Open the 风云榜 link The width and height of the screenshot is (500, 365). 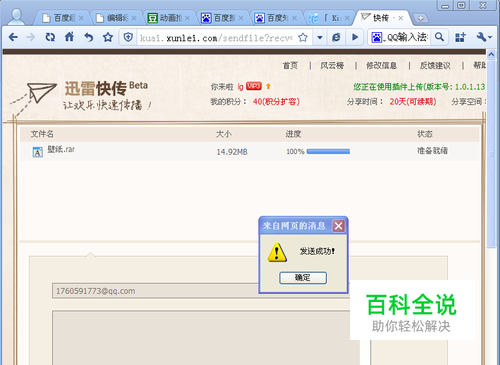point(332,65)
